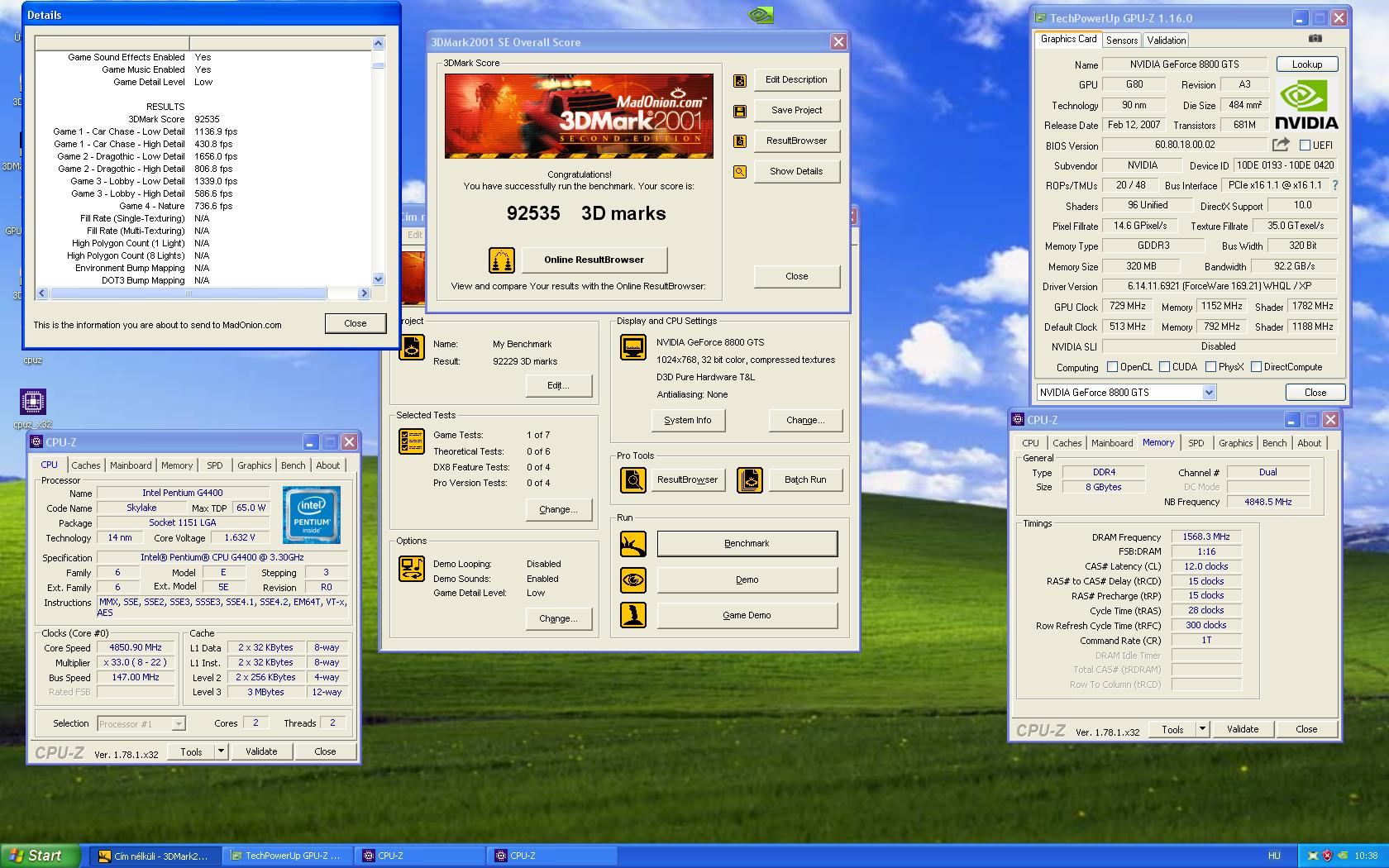Image resolution: width=1389 pixels, height=868 pixels.
Task: Click the Close button in Details window
Action: pyautogui.click(x=356, y=323)
